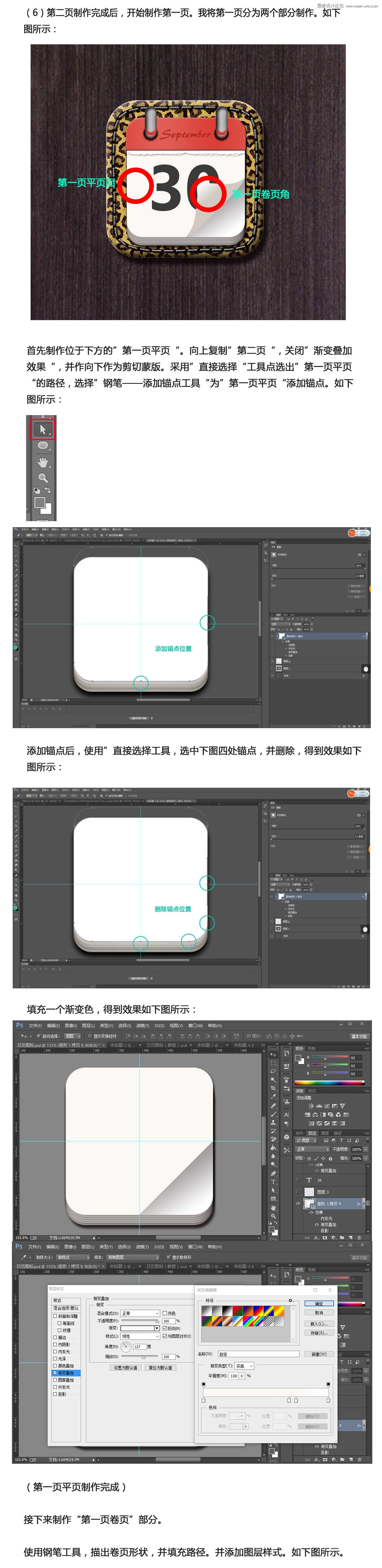Toggle the 反向 reverse checkbox
Viewport: 382px width, 1568px height.
164,1329
